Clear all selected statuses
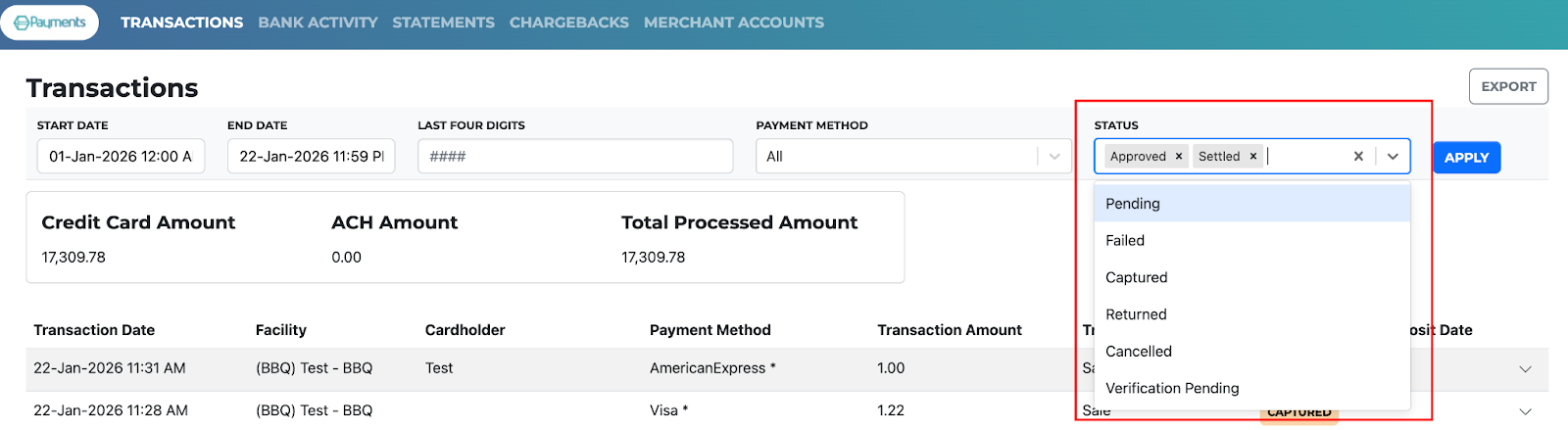Screen dimensions: 1568x430 (1358, 157)
